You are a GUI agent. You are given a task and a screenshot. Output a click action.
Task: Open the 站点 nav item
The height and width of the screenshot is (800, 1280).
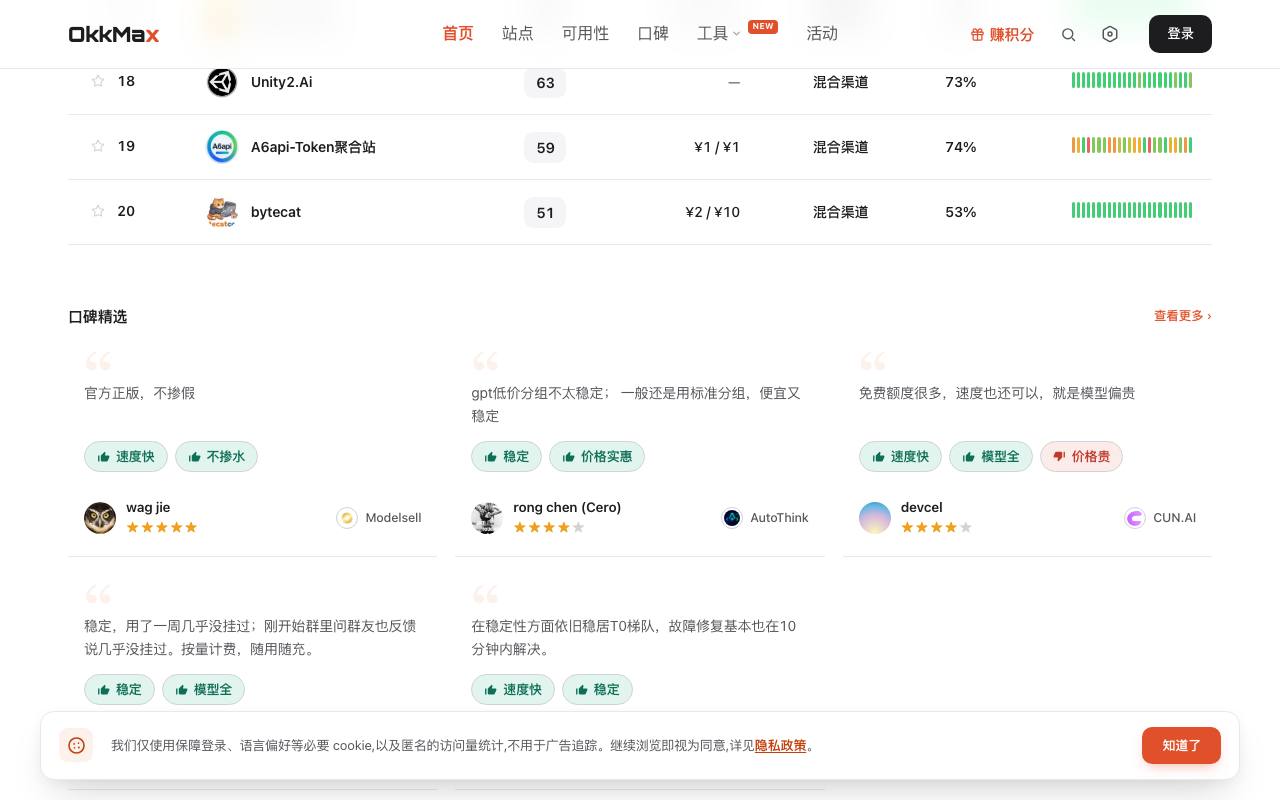pos(518,34)
